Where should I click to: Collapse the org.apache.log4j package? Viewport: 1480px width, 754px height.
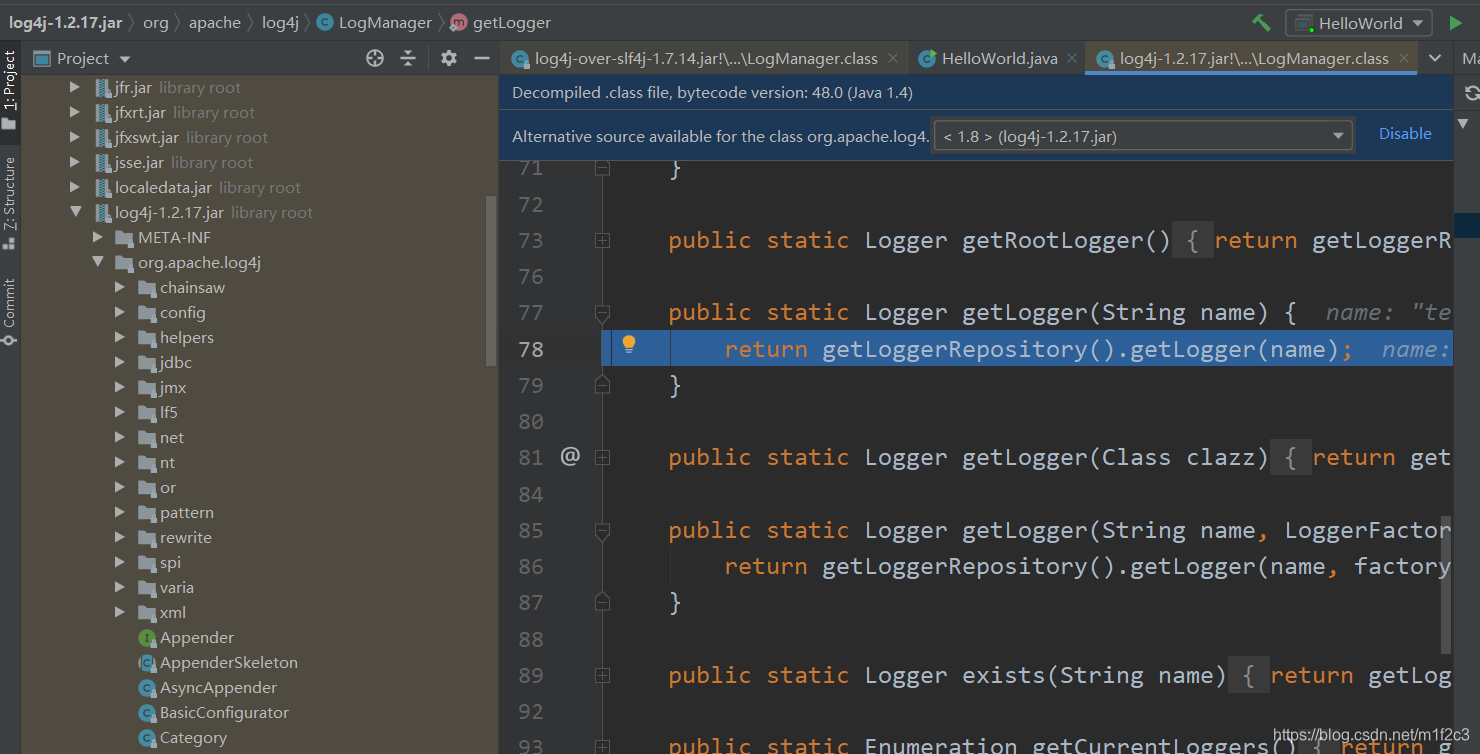97,263
